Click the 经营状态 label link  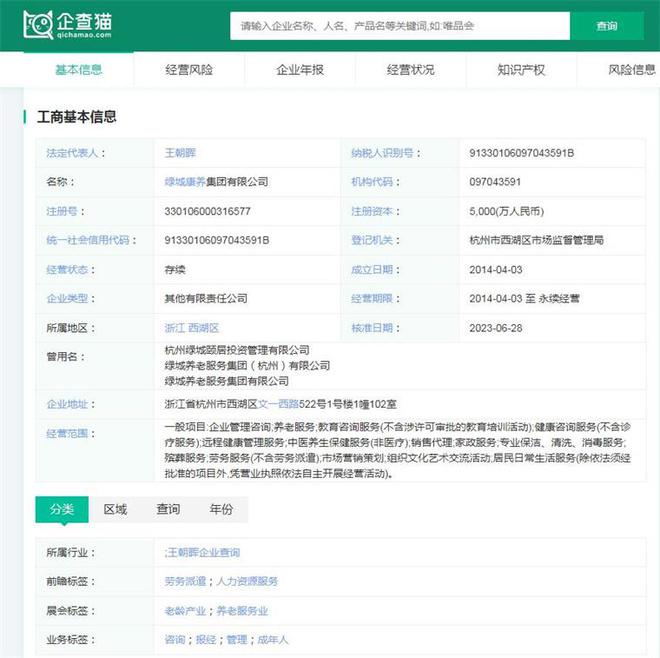click(67, 269)
